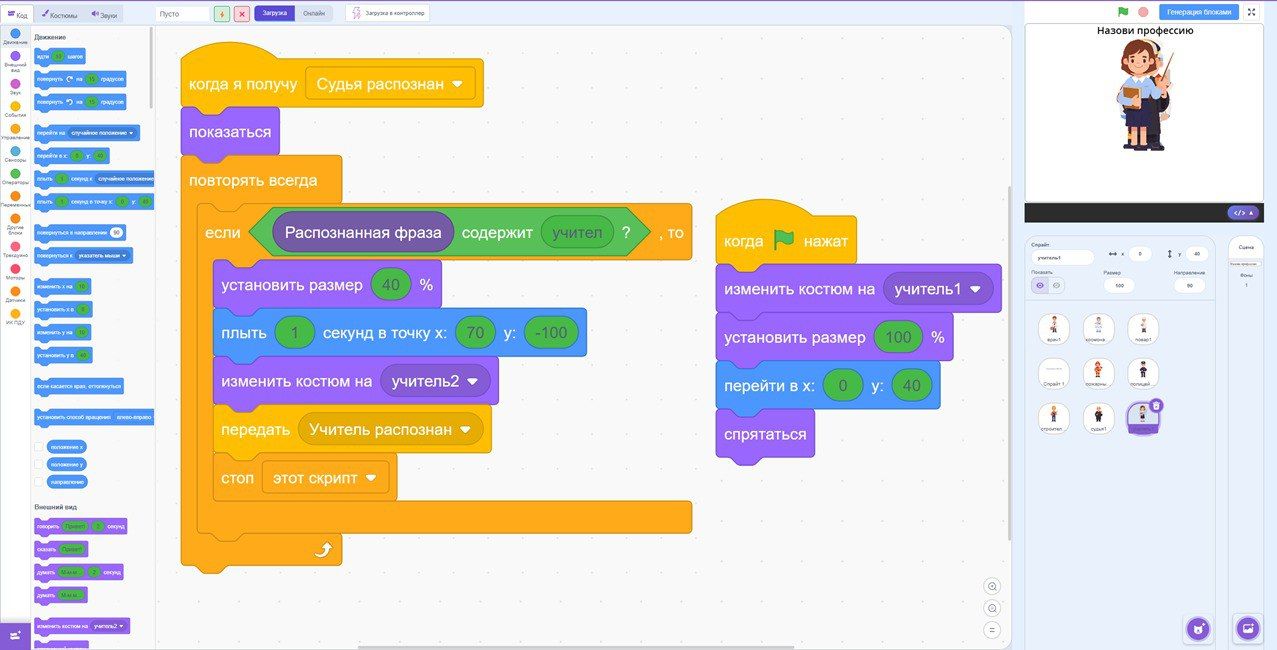
Task: Expand the 'учитель1' costume dropdown
Action: click(976, 290)
